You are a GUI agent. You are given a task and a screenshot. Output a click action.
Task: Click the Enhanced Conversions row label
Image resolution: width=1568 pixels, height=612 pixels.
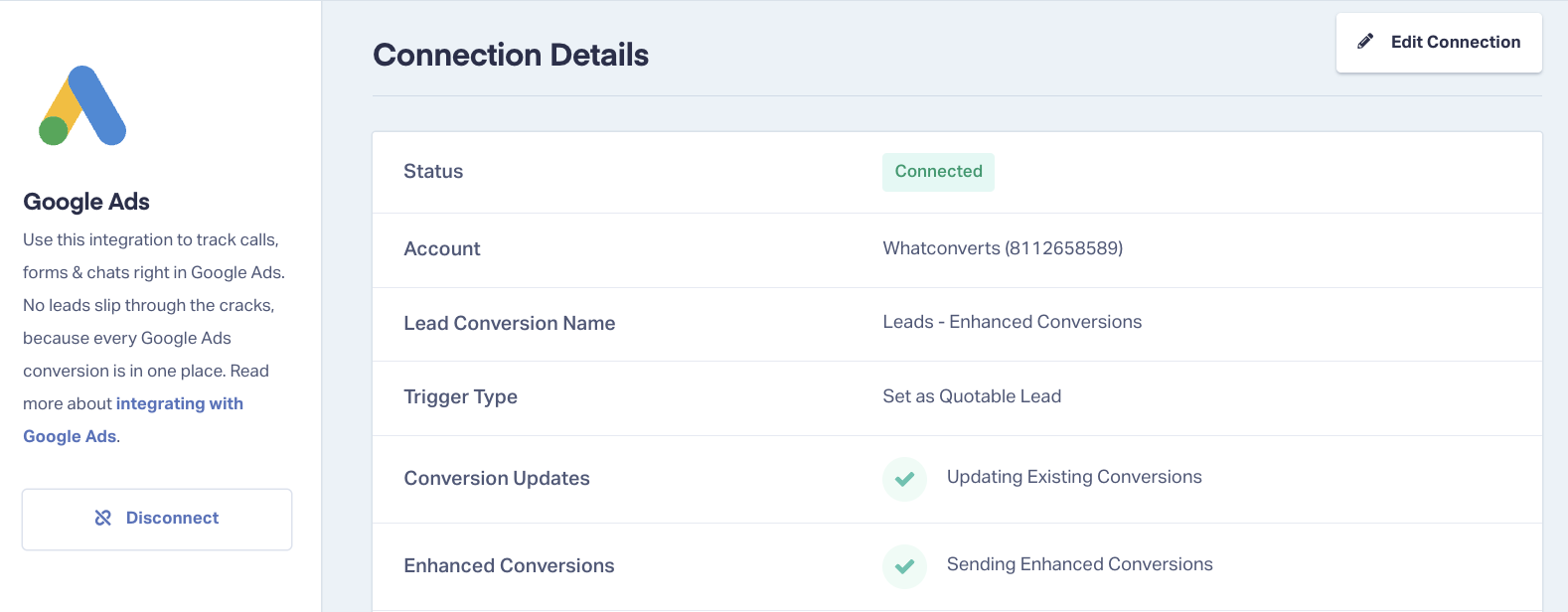pos(509,565)
